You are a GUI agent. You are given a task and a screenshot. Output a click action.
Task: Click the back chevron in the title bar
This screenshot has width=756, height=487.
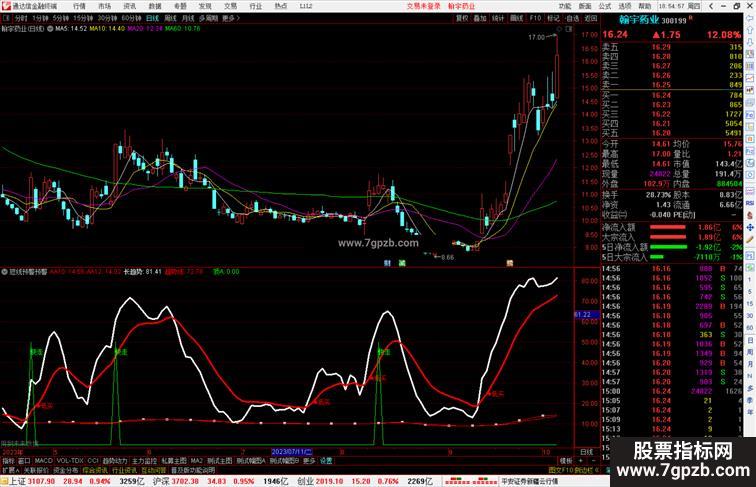pos(711,6)
